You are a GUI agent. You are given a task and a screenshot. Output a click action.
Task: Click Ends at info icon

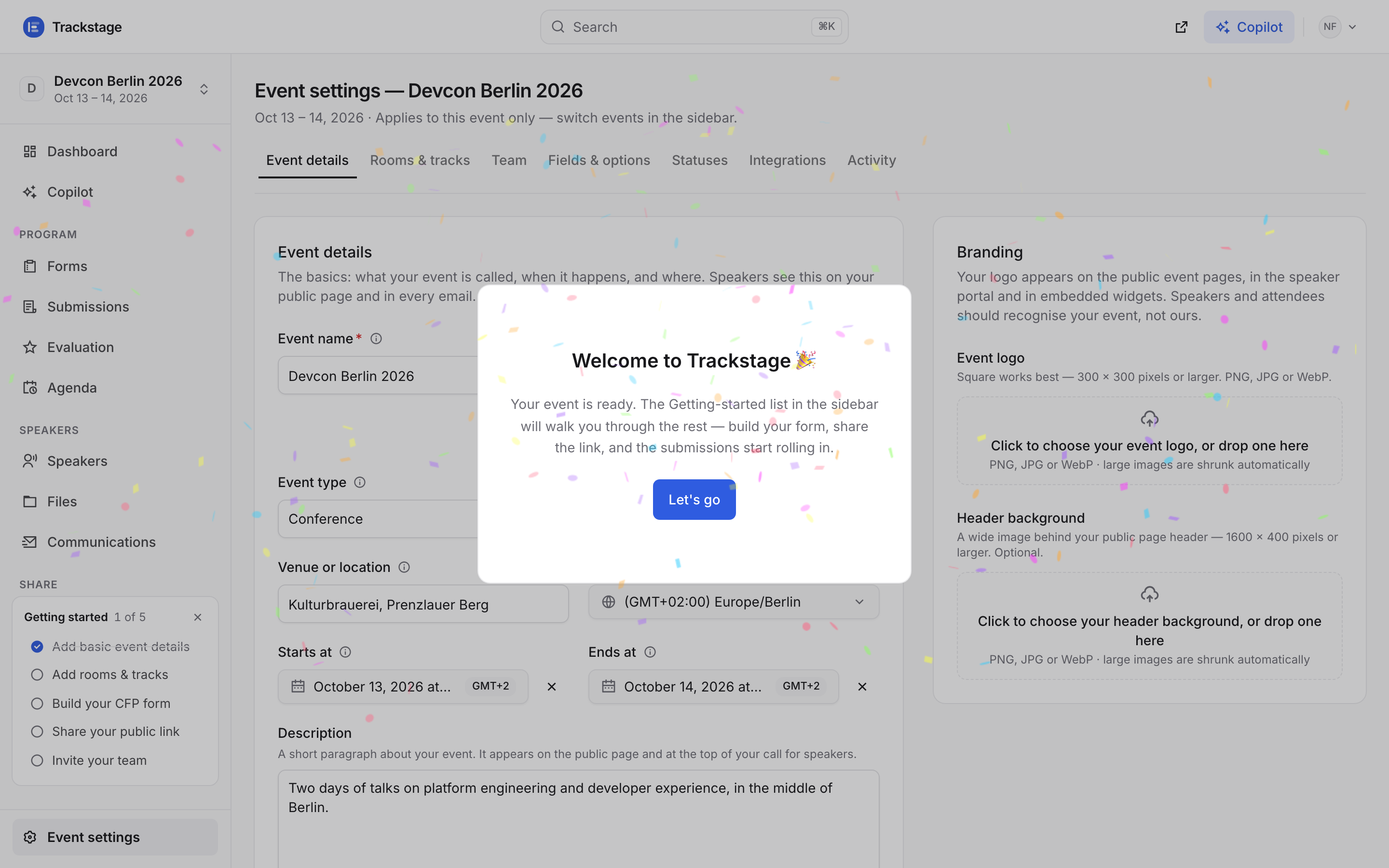coord(650,652)
